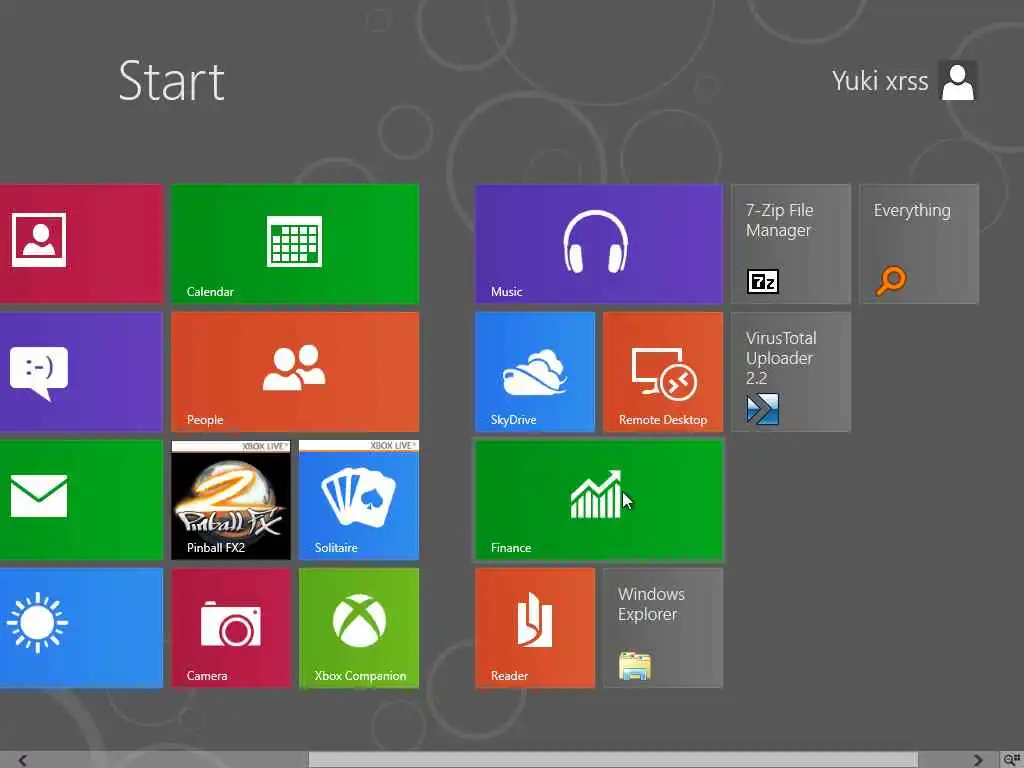Image resolution: width=1024 pixels, height=768 pixels.
Task: Click the horizontal scrollbar thumb
Action: (613, 760)
